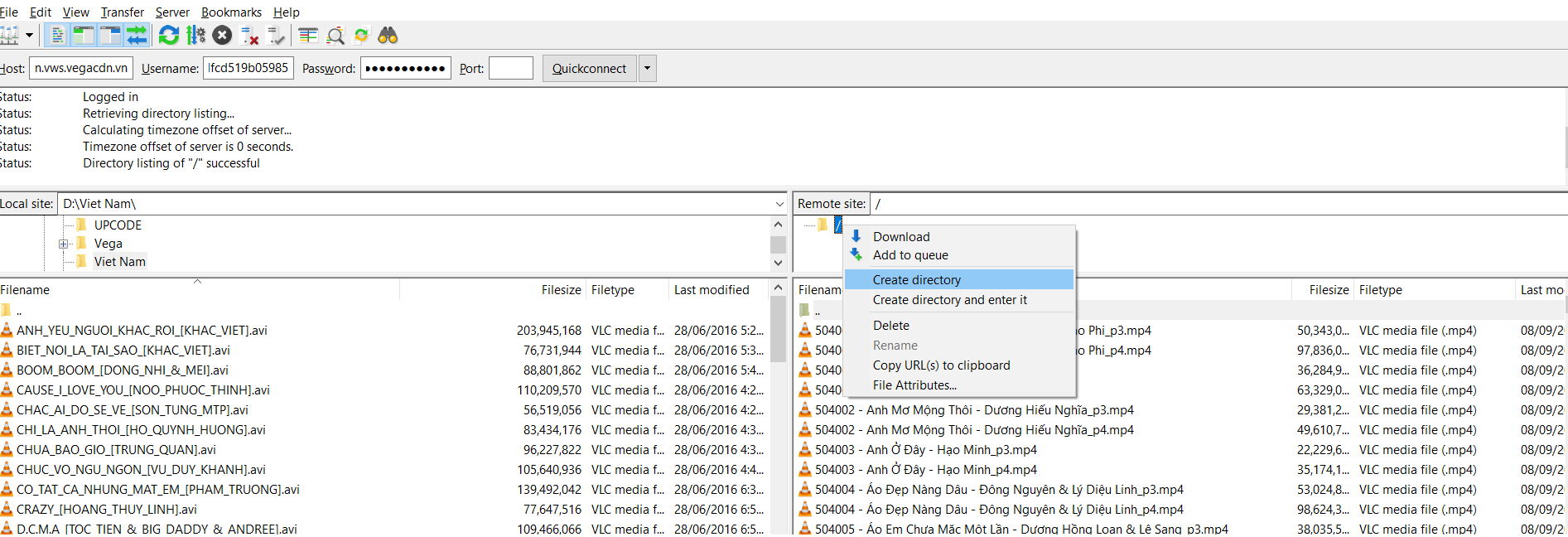
Task: Toggle transfer queue display
Action: (x=137, y=36)
